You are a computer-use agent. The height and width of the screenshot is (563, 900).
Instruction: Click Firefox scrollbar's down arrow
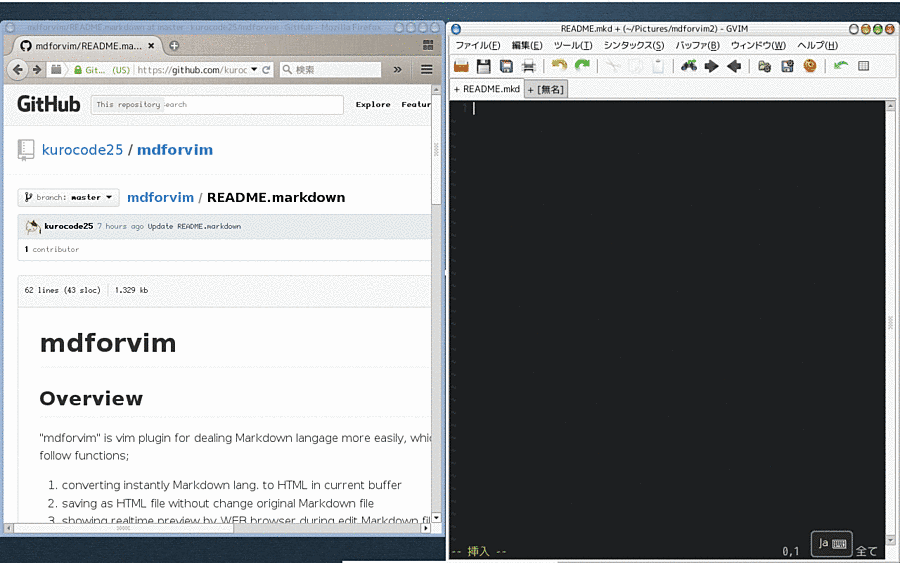pos(436,518)
